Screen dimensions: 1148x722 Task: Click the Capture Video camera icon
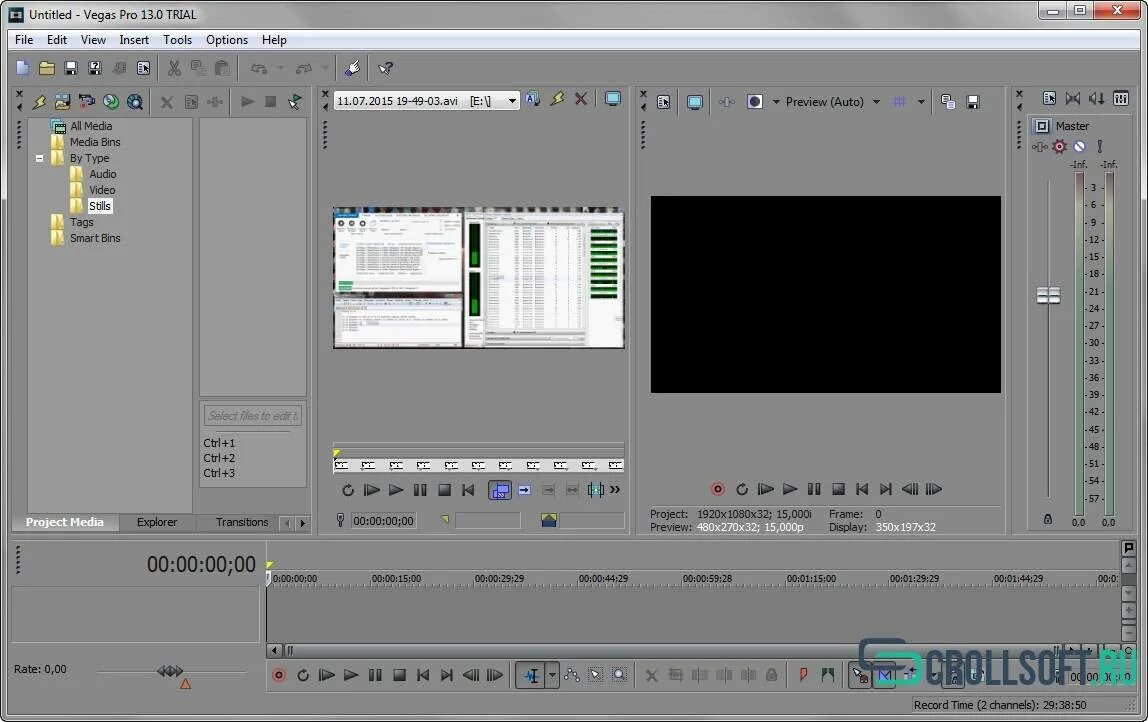pyautogui.click(x=87, y=102)
